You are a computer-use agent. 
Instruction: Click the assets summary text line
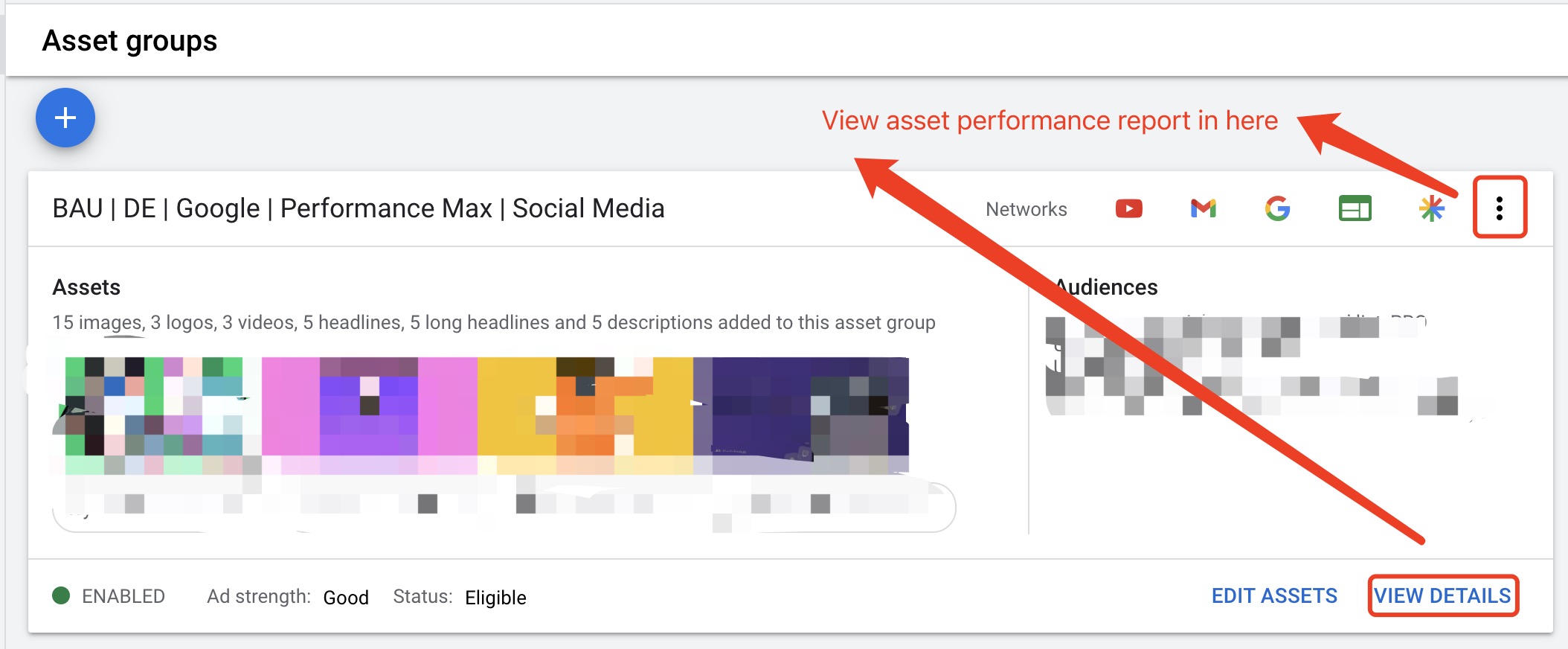click(493, 322)
